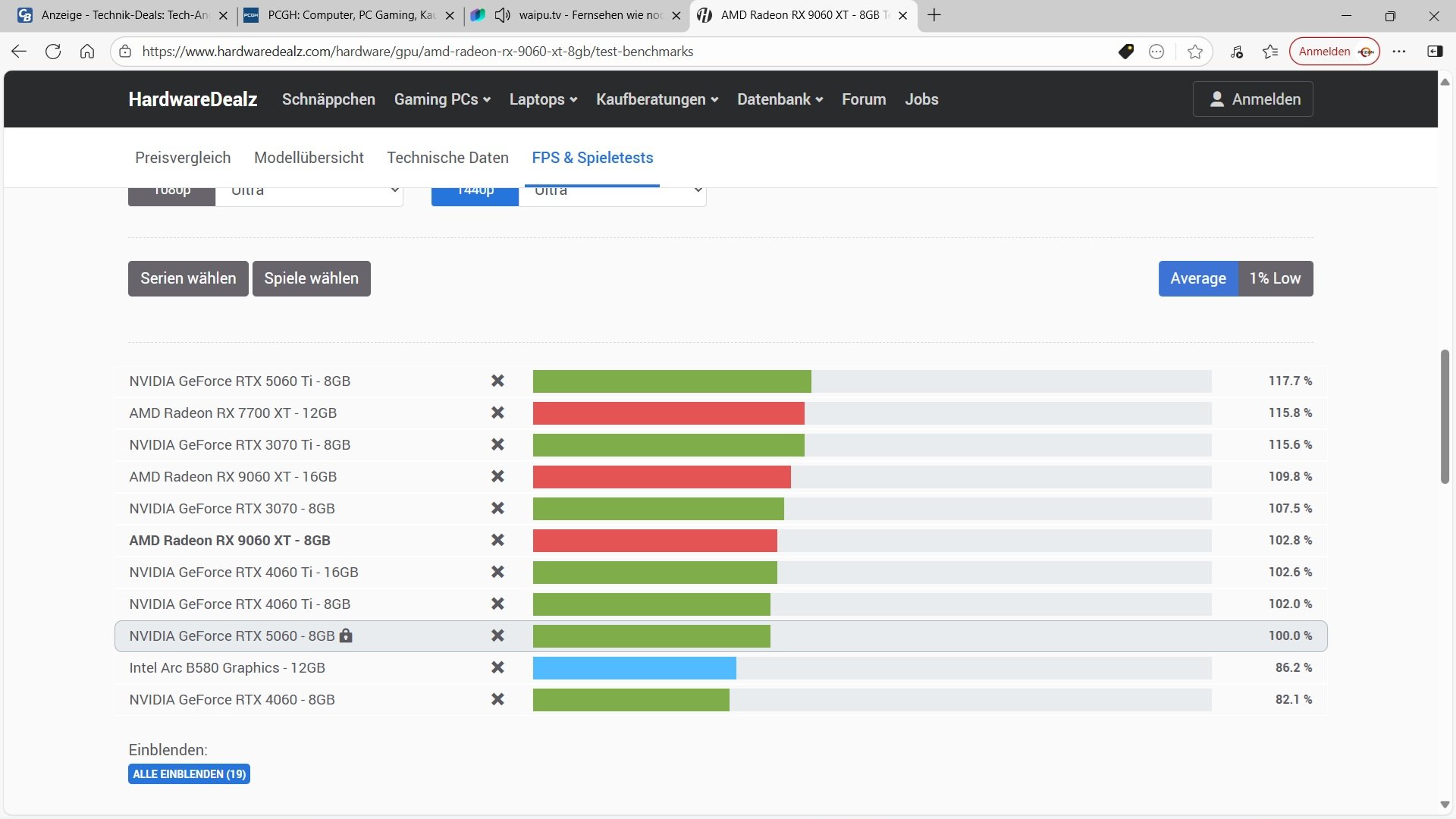Click the Serien wählen button

[x=188, y=278]
